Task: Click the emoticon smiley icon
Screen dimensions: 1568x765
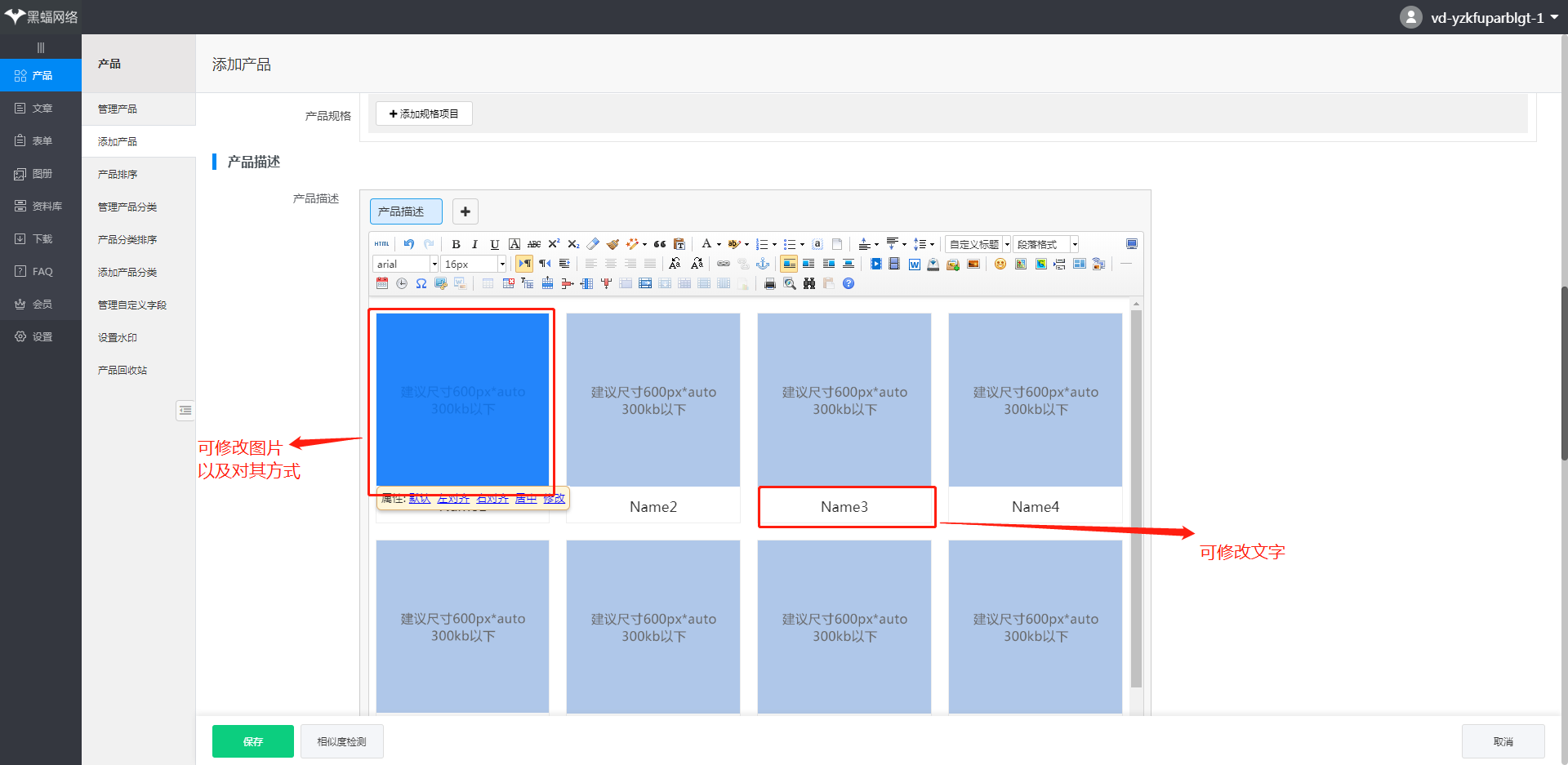Action: [x=1000, y=264]
